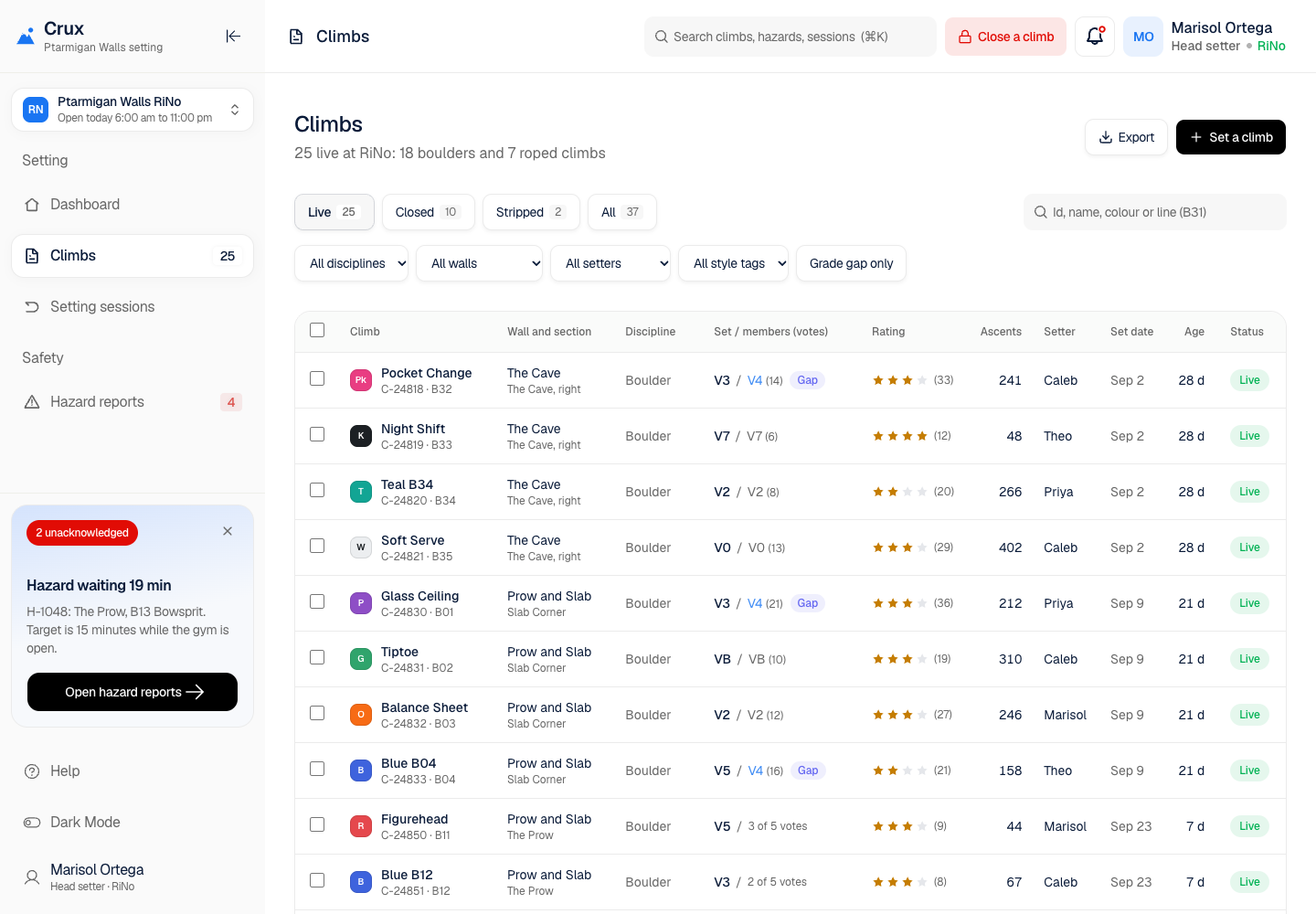Viewport: 1316px width, 914px height.
Task: Click the purple P badge of Glass Ceiling
Action: (x=361, y=603)
